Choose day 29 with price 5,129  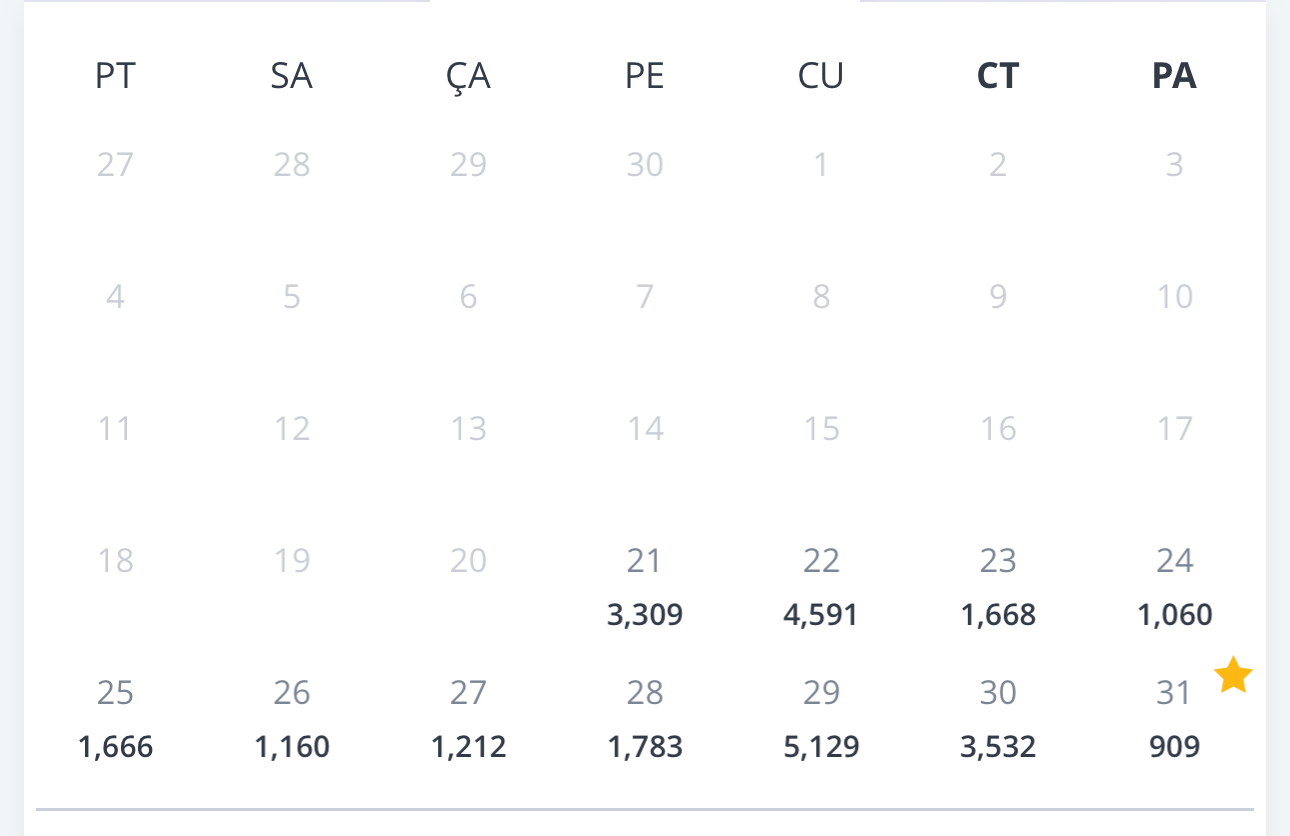tap(821, 719)
